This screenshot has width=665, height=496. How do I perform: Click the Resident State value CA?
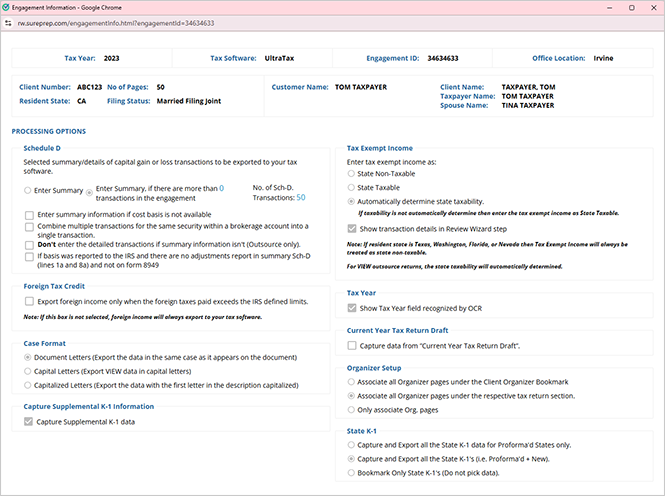coord(81,101)
